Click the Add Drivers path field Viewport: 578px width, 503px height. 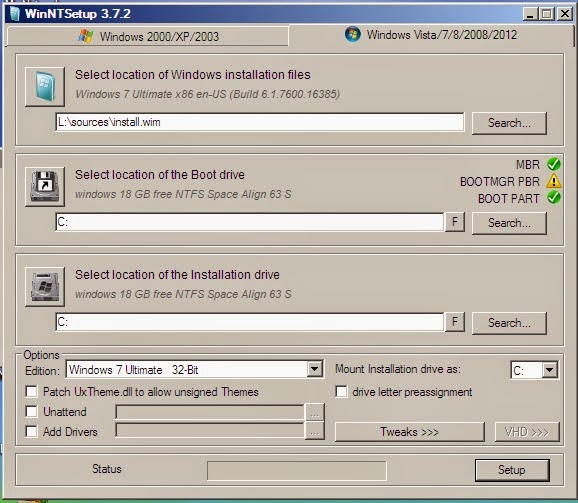tap(210, 430)
